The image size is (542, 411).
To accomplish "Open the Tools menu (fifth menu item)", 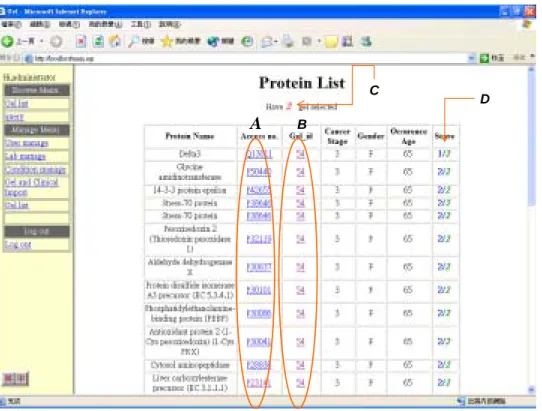I will (140, 24).
